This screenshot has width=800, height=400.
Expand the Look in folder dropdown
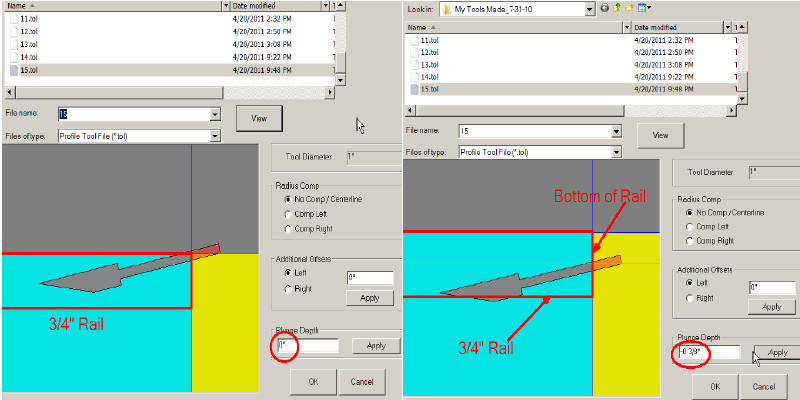[589, 9]
